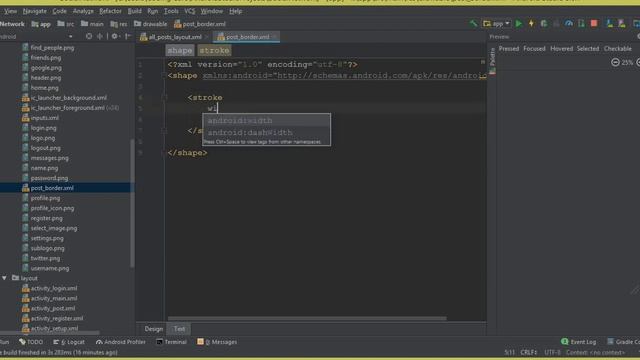
Task: Select ic_launcher_background.xml in tree
Action: tap(69, 98)
